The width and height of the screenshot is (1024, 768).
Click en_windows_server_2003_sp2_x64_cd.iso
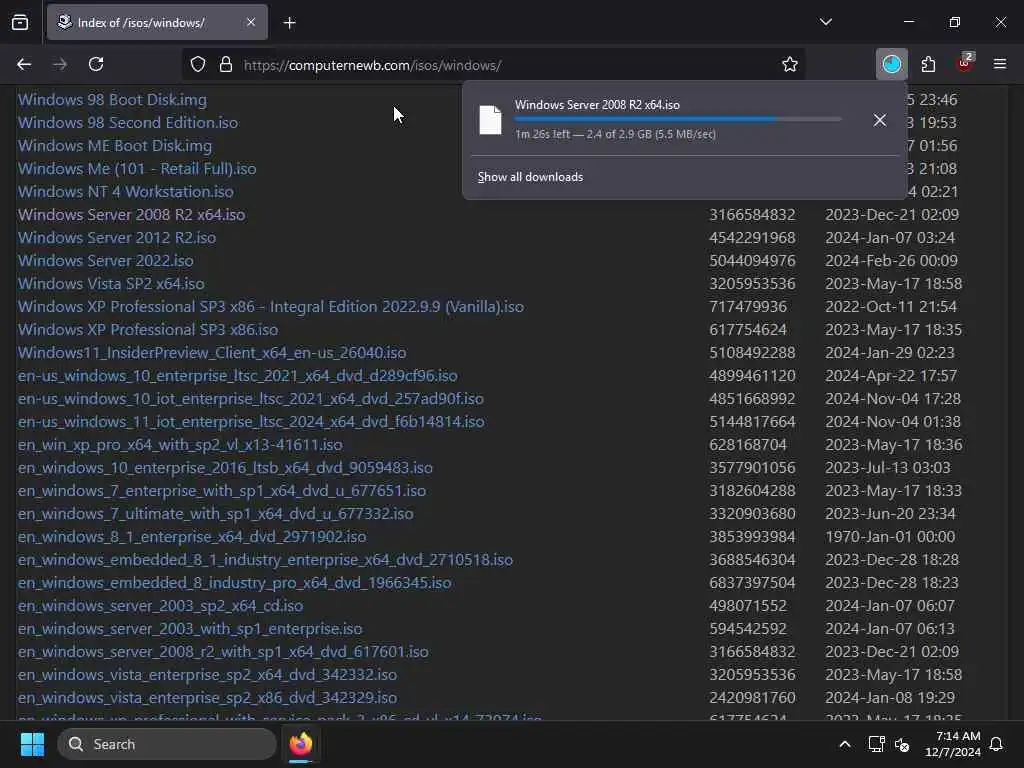(x=161, y=605)
